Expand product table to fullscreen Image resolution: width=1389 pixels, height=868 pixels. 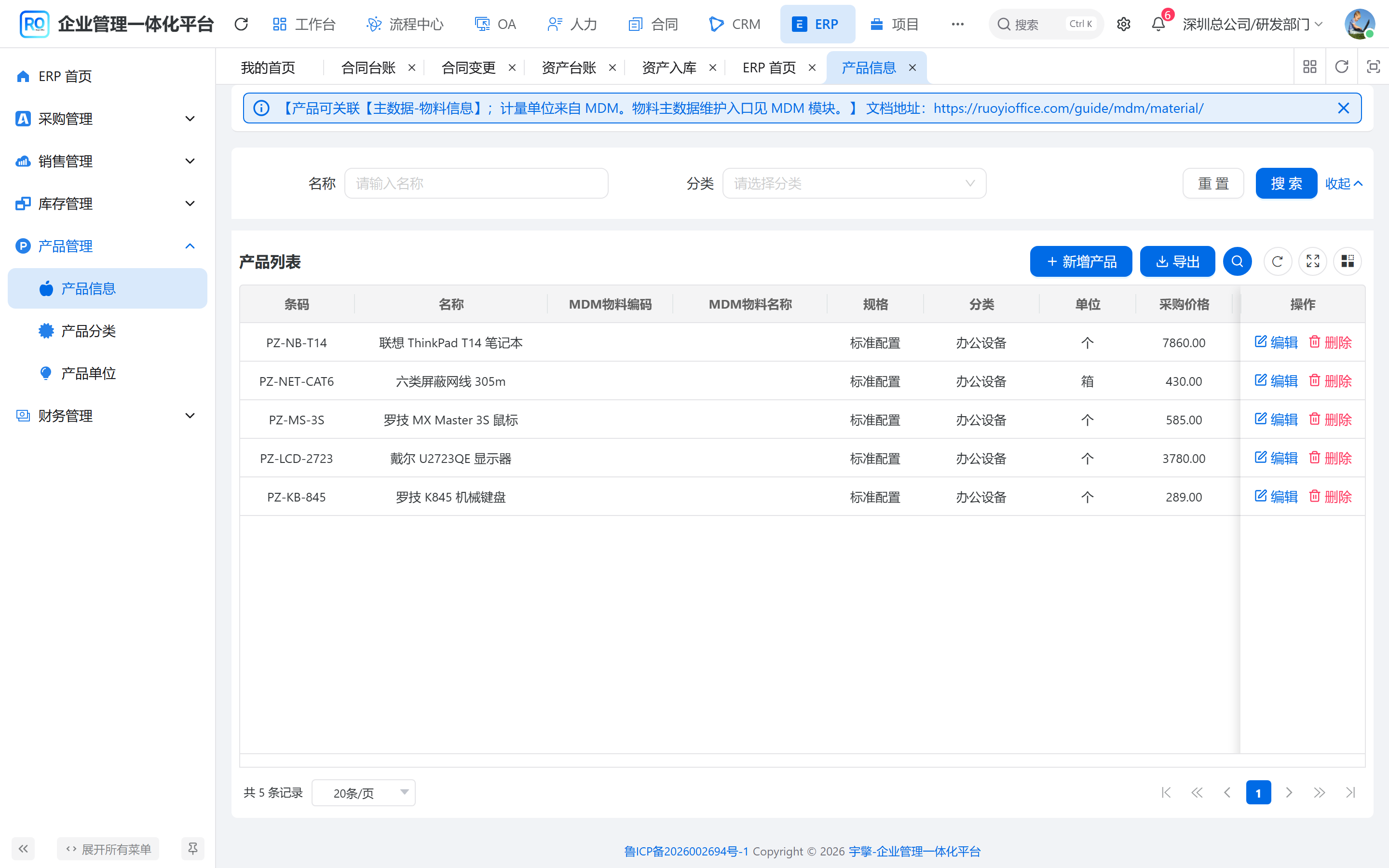point(1313,262)
